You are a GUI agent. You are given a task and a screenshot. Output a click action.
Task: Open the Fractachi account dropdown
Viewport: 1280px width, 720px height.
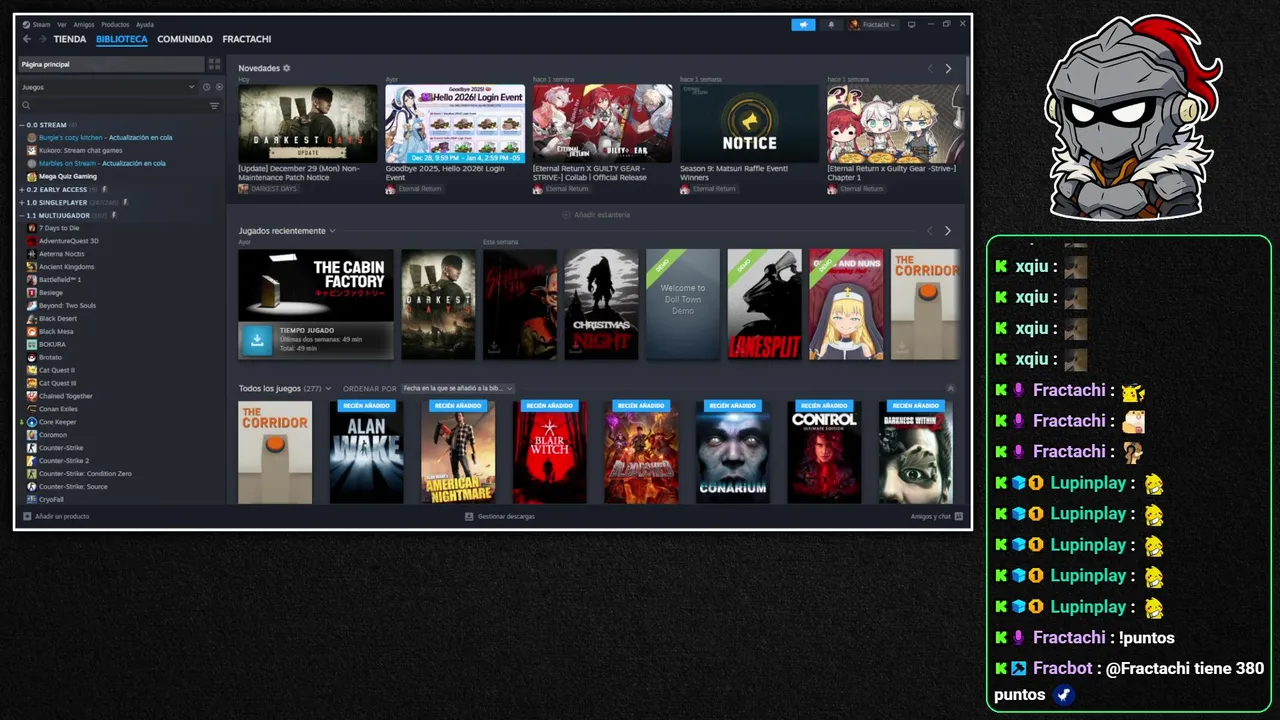point(873,24)
